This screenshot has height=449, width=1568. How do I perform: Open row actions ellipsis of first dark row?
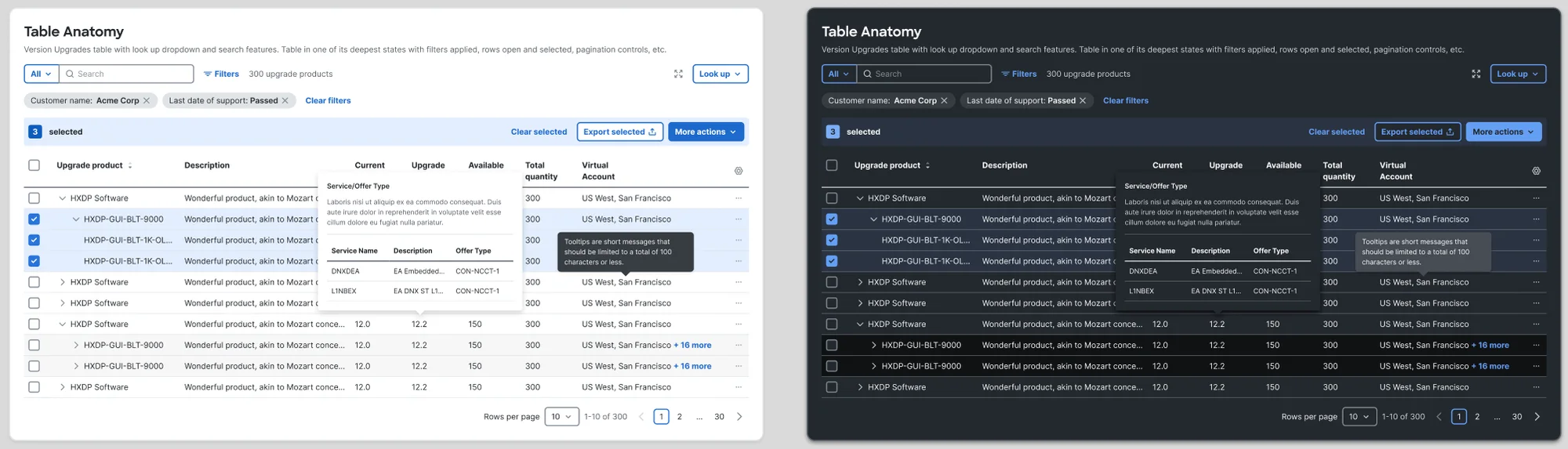tap(1536, 198)
